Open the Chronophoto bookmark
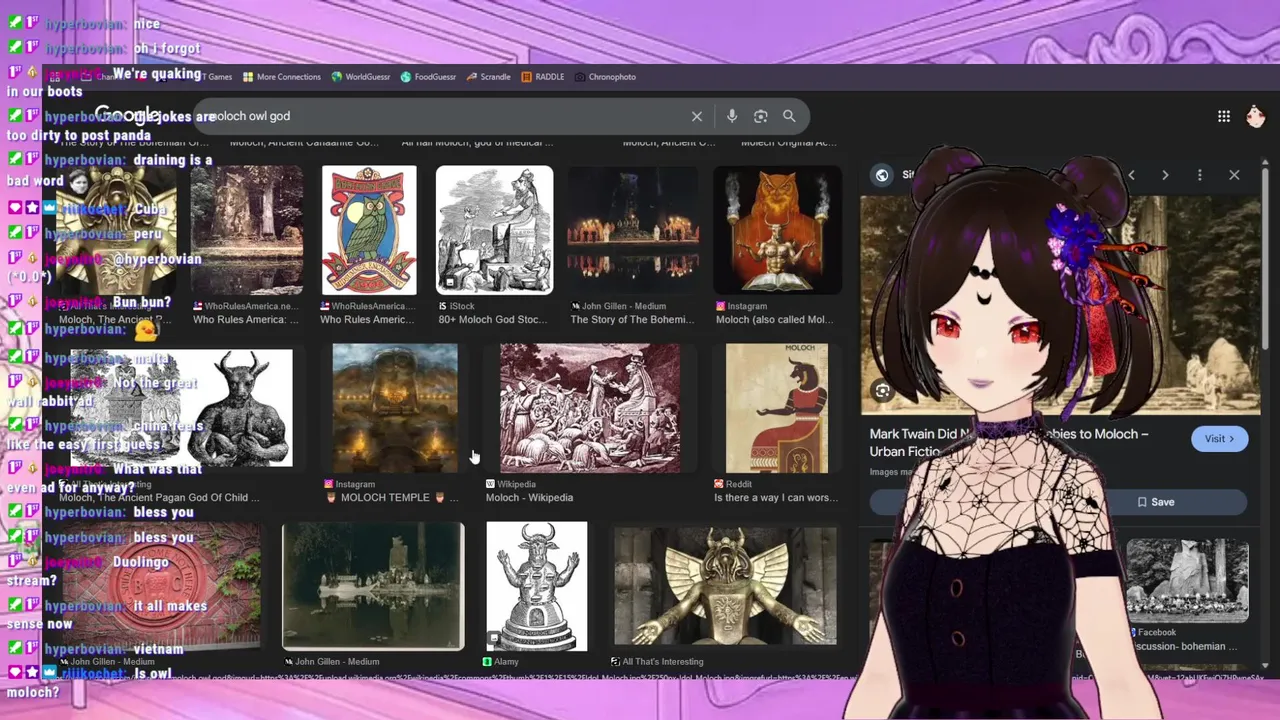Image resolution: width=1280 pixels, height=720 pixels. tap(605, 77)
